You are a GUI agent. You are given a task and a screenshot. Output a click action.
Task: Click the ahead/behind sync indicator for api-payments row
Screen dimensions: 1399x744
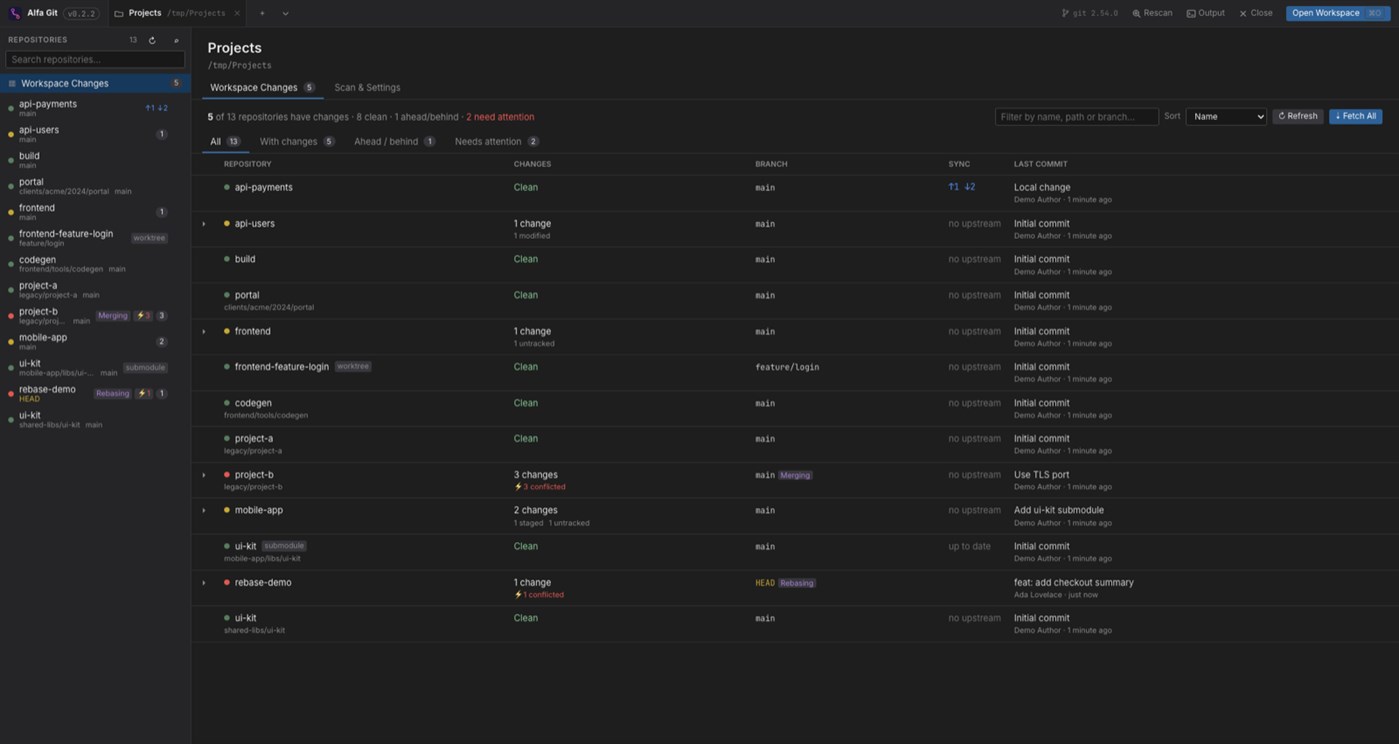click(x=962, y=187)
